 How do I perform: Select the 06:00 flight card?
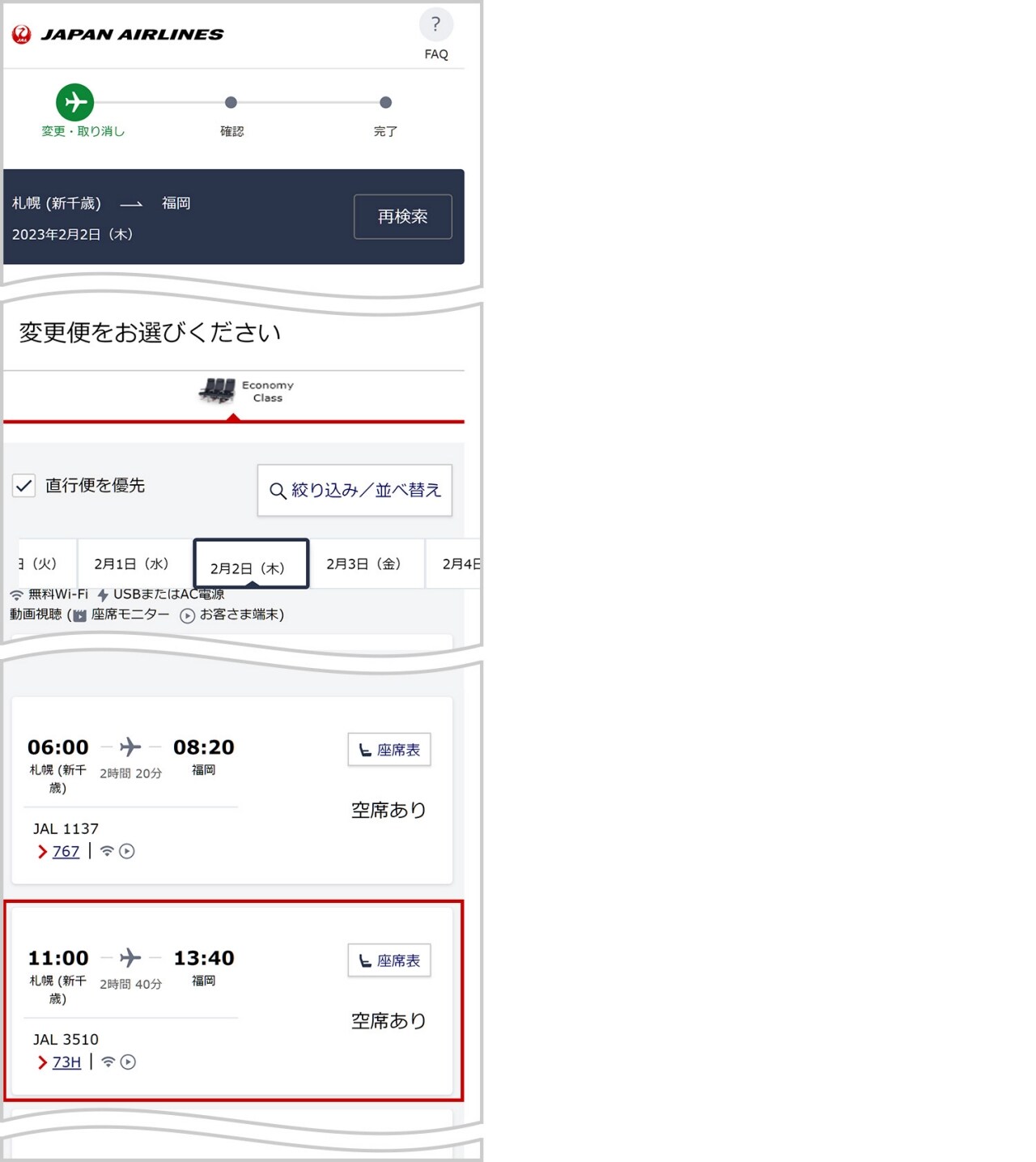coord(232,790)
